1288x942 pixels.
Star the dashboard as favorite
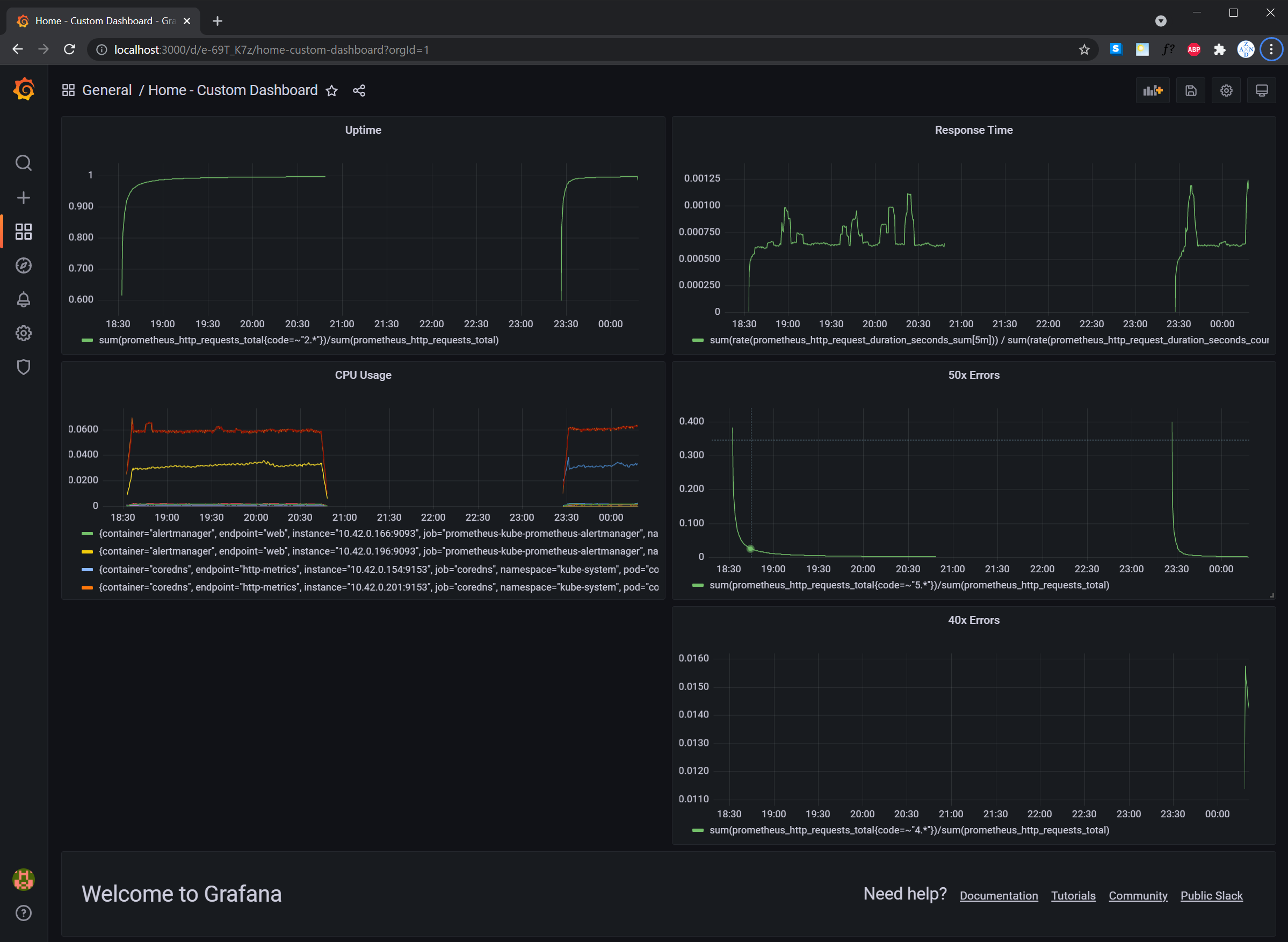(x=332, y=91)
